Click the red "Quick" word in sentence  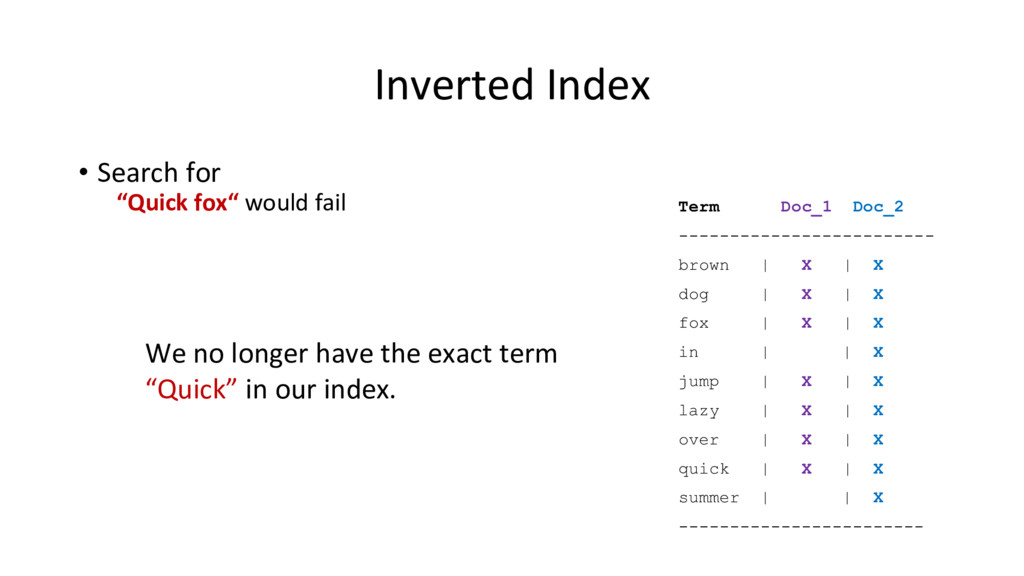(x=191, y=389)
